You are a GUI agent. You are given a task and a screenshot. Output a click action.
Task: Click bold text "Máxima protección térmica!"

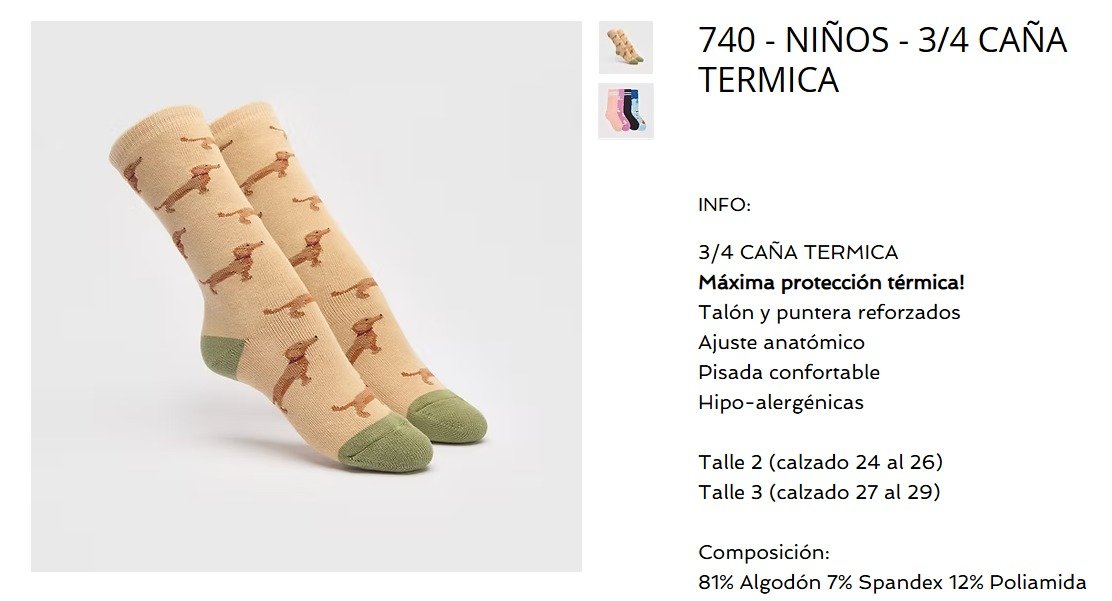[831, 282]
